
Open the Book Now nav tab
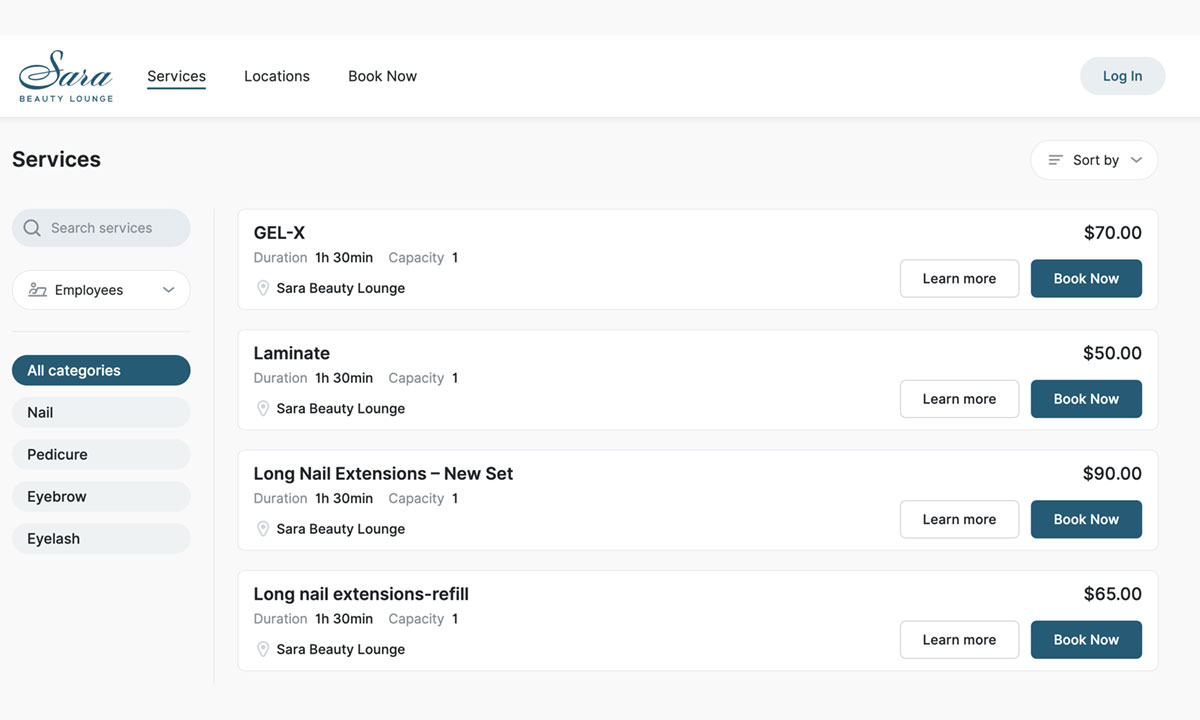tap(382, 76)
